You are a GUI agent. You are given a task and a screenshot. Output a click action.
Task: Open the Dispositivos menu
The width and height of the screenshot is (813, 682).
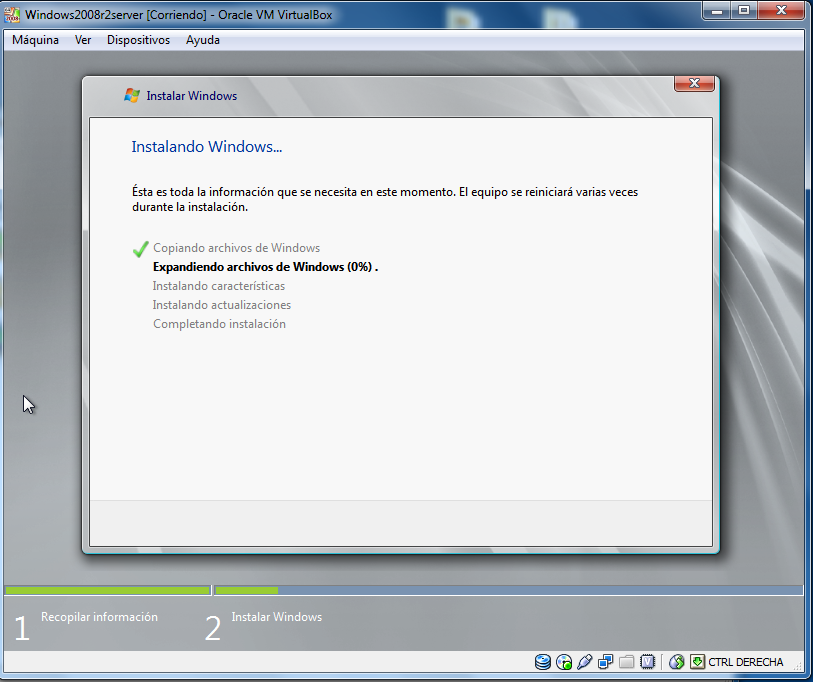pyautogui.click(x=138, y=40)
